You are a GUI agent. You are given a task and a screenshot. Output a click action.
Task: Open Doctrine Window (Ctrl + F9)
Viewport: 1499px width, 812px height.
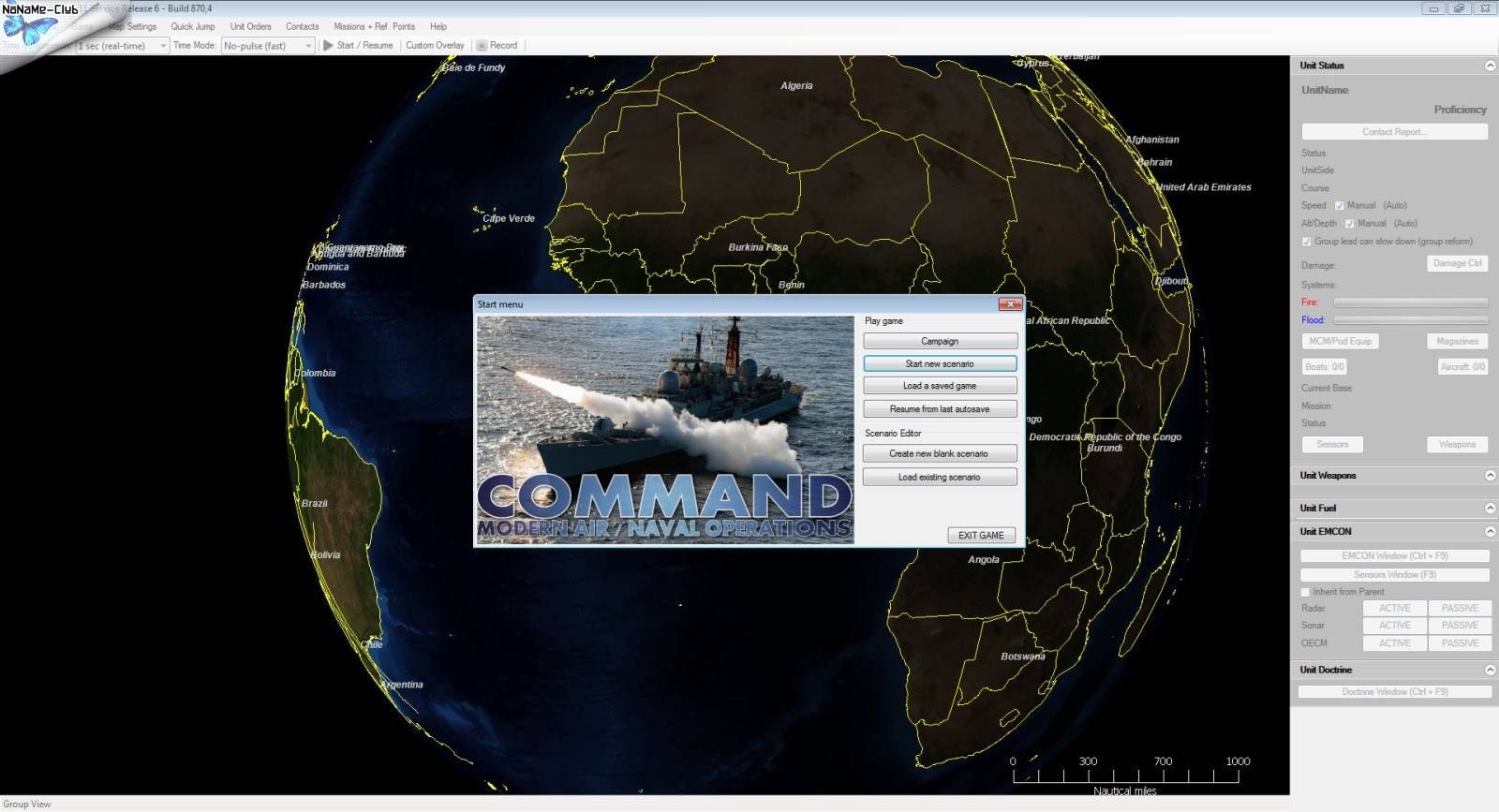point(1394,692)
